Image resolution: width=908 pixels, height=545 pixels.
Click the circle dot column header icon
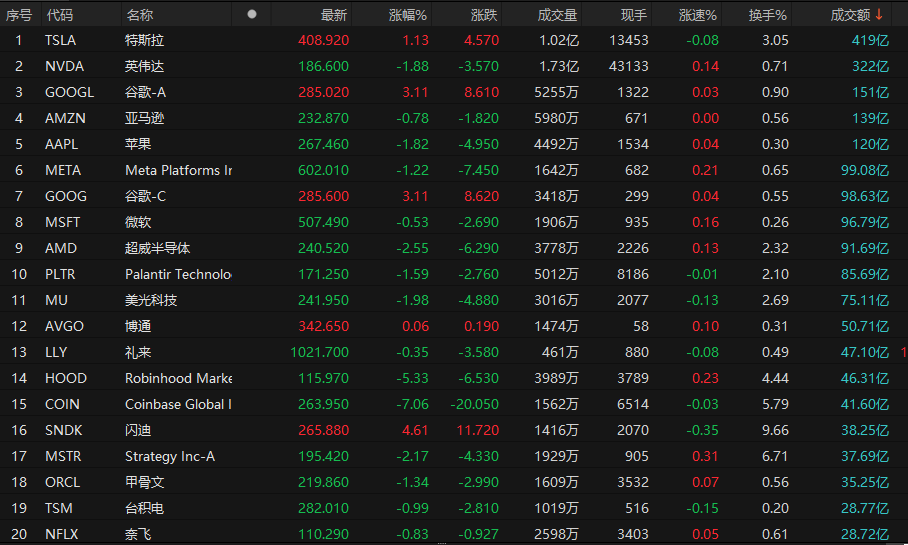coord(252,14)
